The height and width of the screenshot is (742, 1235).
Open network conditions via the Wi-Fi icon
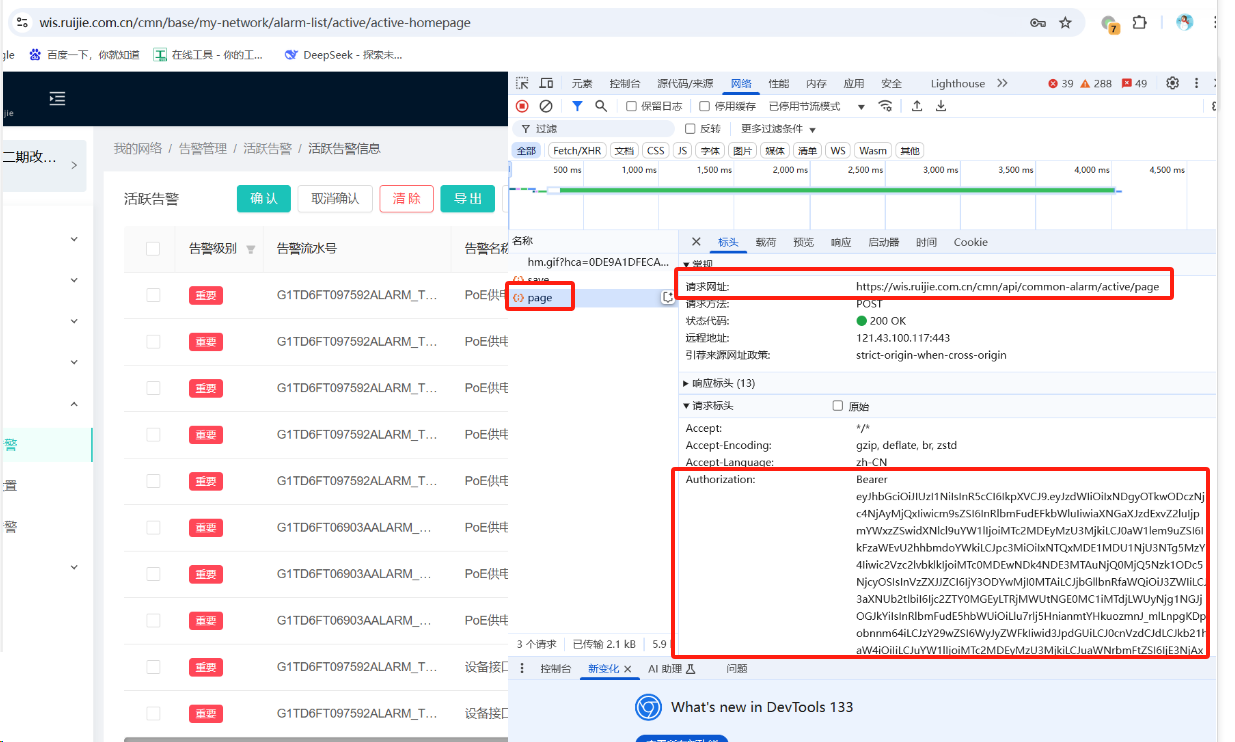(885, 106)
